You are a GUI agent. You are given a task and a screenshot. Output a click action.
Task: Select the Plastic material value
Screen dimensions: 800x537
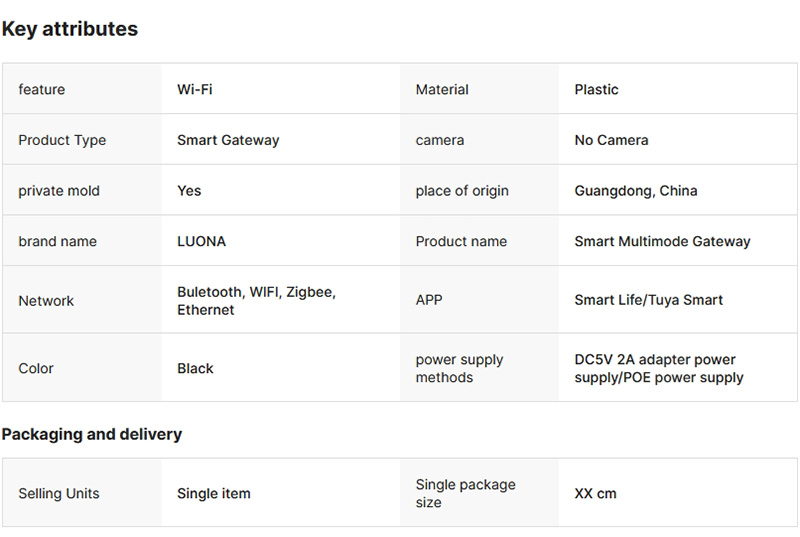tap(596, 89)
